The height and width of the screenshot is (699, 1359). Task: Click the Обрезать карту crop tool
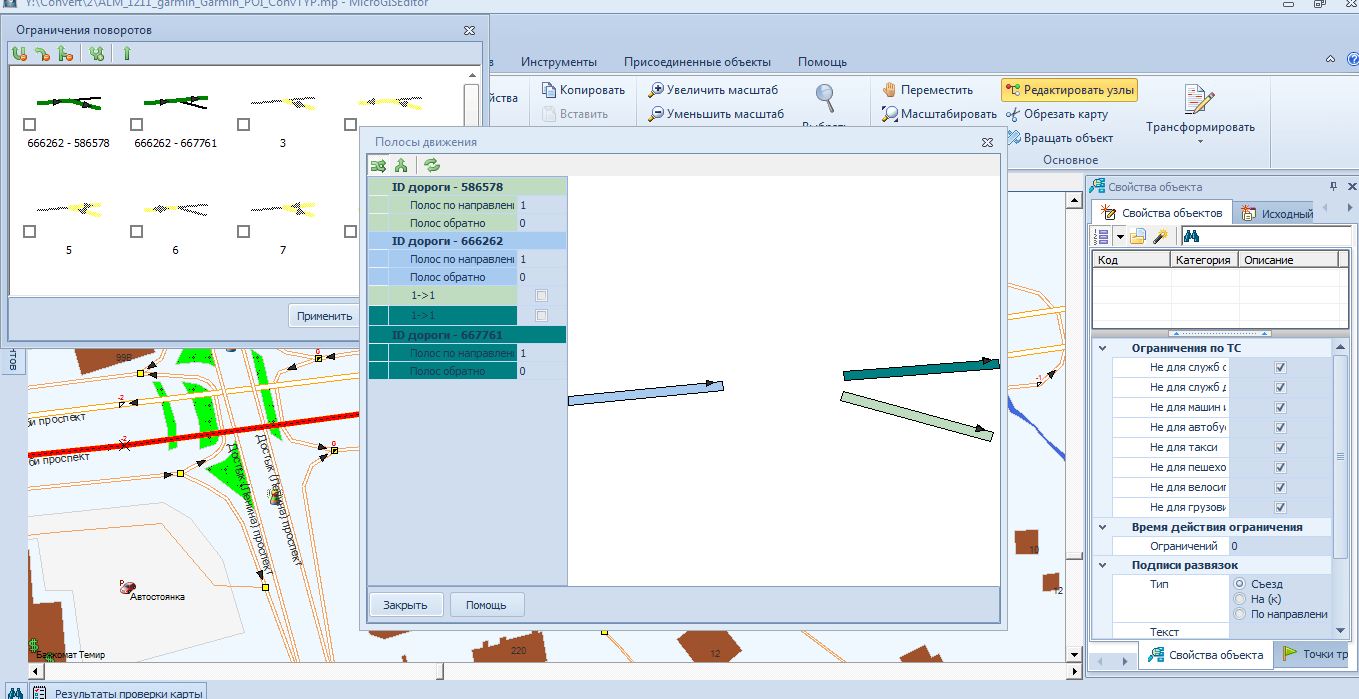tap(1057, 114)
